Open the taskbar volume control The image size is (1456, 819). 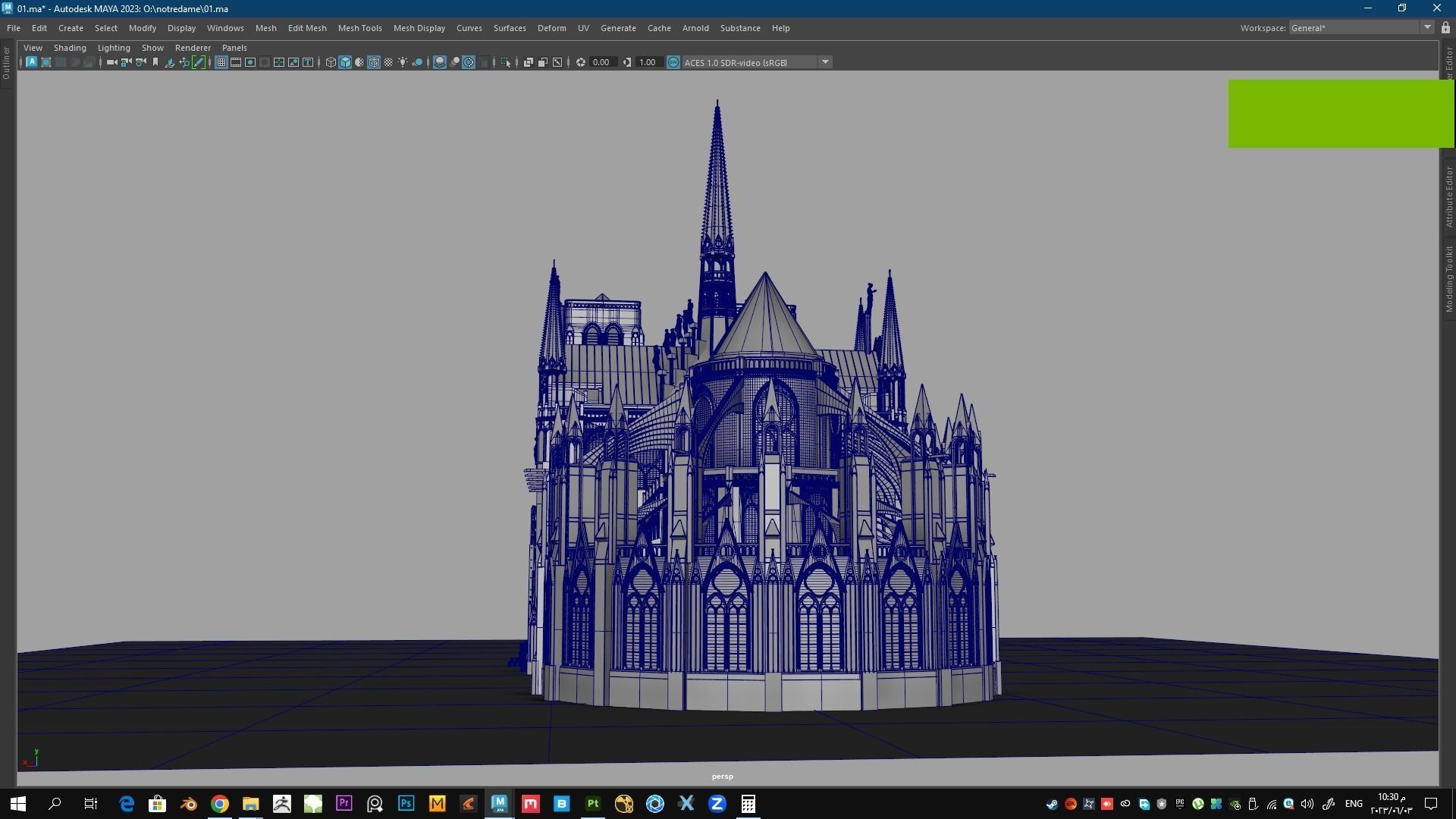coord(1307,804)
